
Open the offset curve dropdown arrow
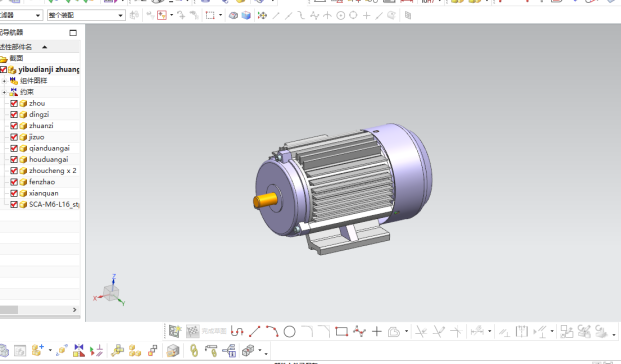pyautogui.click(x=406, y=331)
